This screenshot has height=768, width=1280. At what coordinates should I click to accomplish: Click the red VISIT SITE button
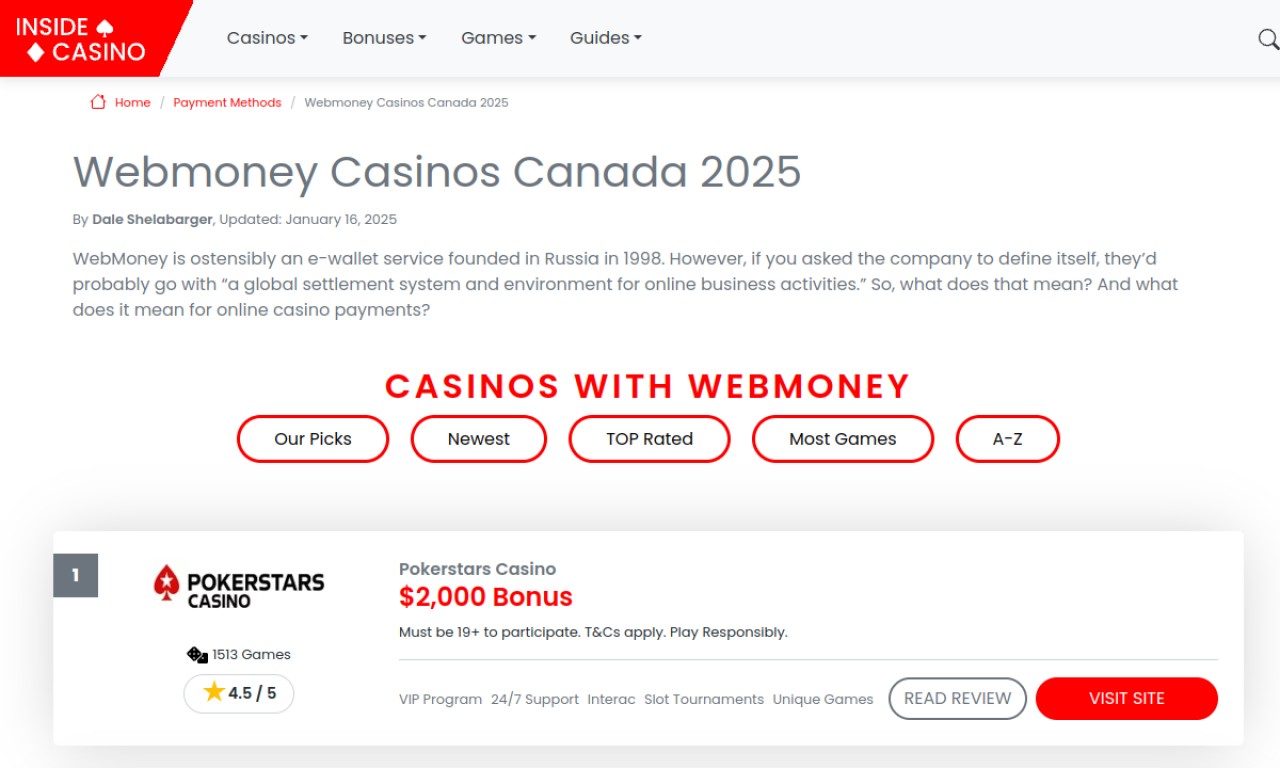[x=1127, y=698]
